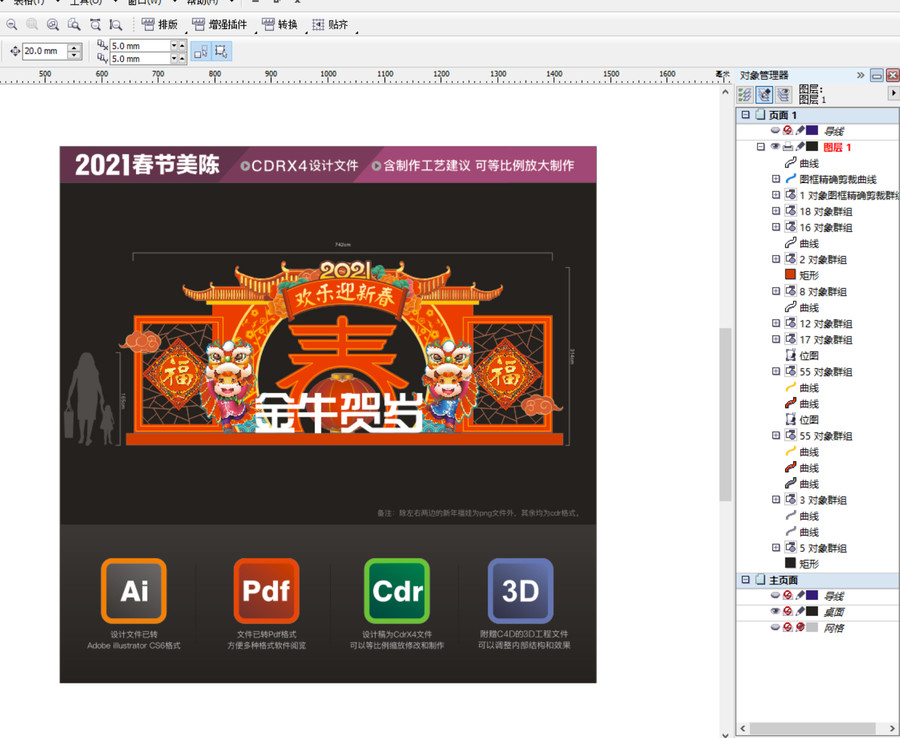Click the black color swatch of 图层 1
The height and width of the screenshot is (738, 900).
coord(812,147)
